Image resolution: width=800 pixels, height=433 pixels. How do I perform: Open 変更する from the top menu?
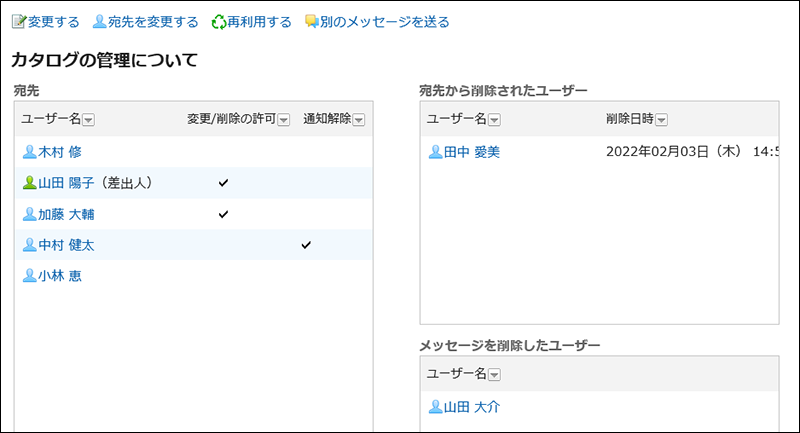(x=54, y=21)
